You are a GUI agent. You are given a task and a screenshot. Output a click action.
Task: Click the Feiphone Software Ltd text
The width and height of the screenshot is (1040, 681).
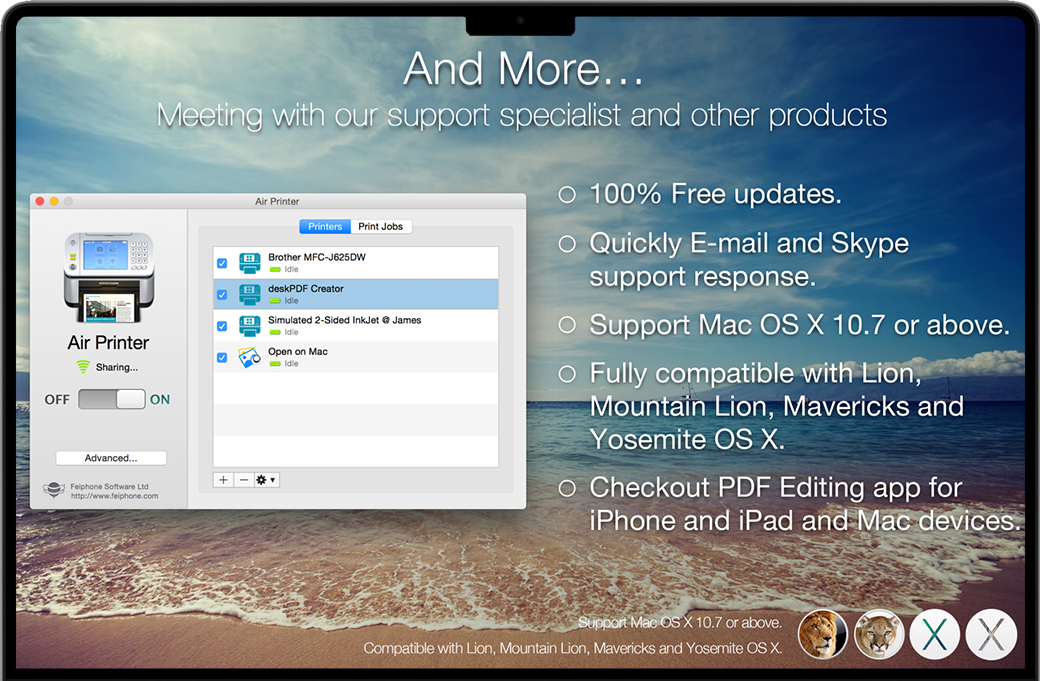pyautogui.click(x=109, y=486)
